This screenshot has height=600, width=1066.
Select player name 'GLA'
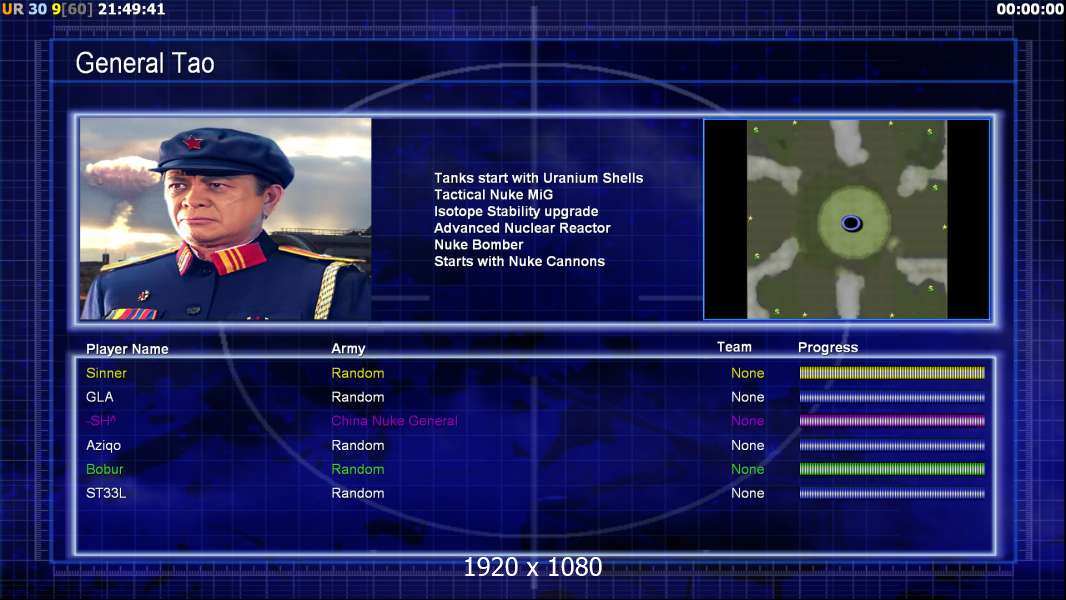99,397
